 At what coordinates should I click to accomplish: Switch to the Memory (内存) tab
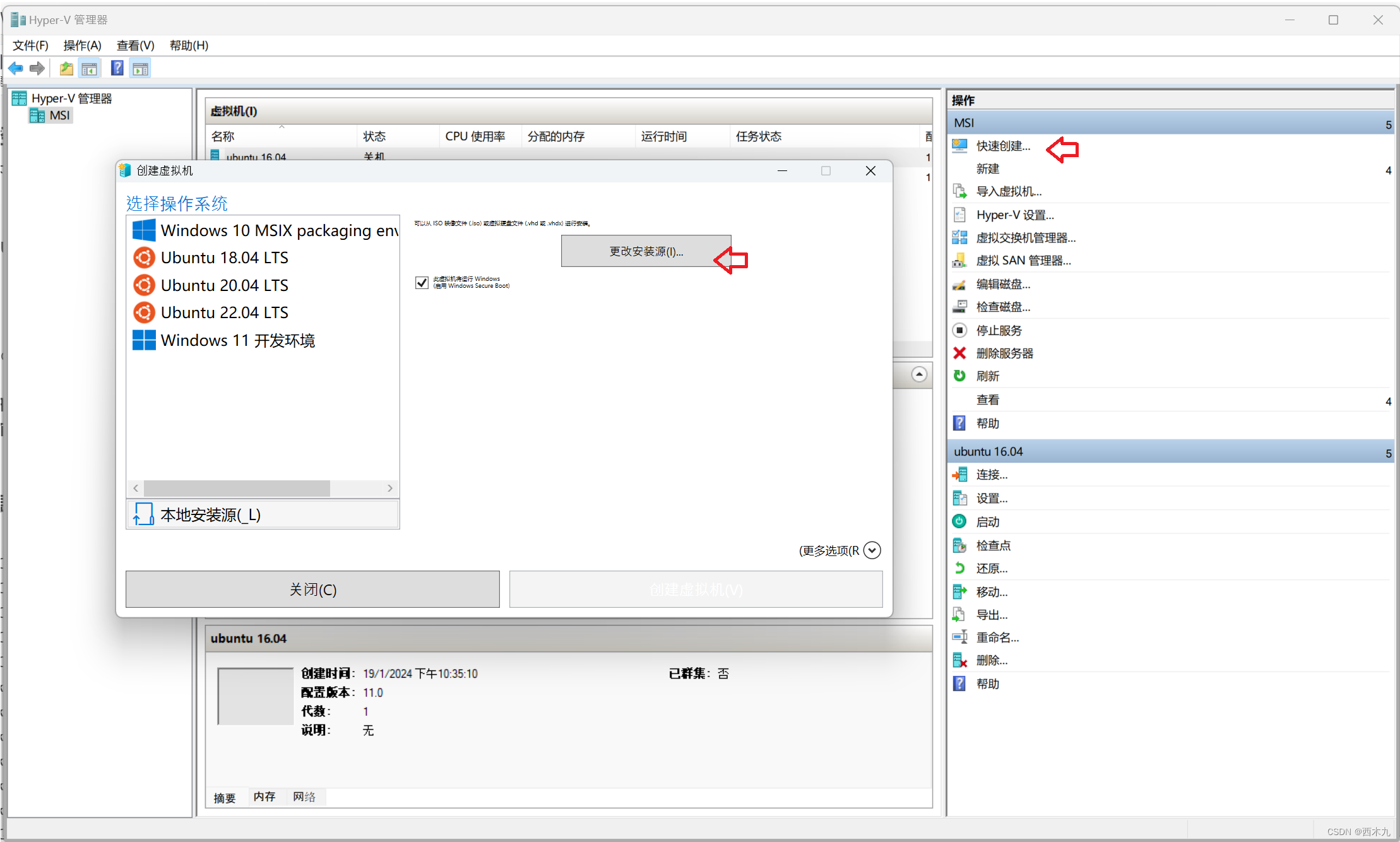(264, 797)
